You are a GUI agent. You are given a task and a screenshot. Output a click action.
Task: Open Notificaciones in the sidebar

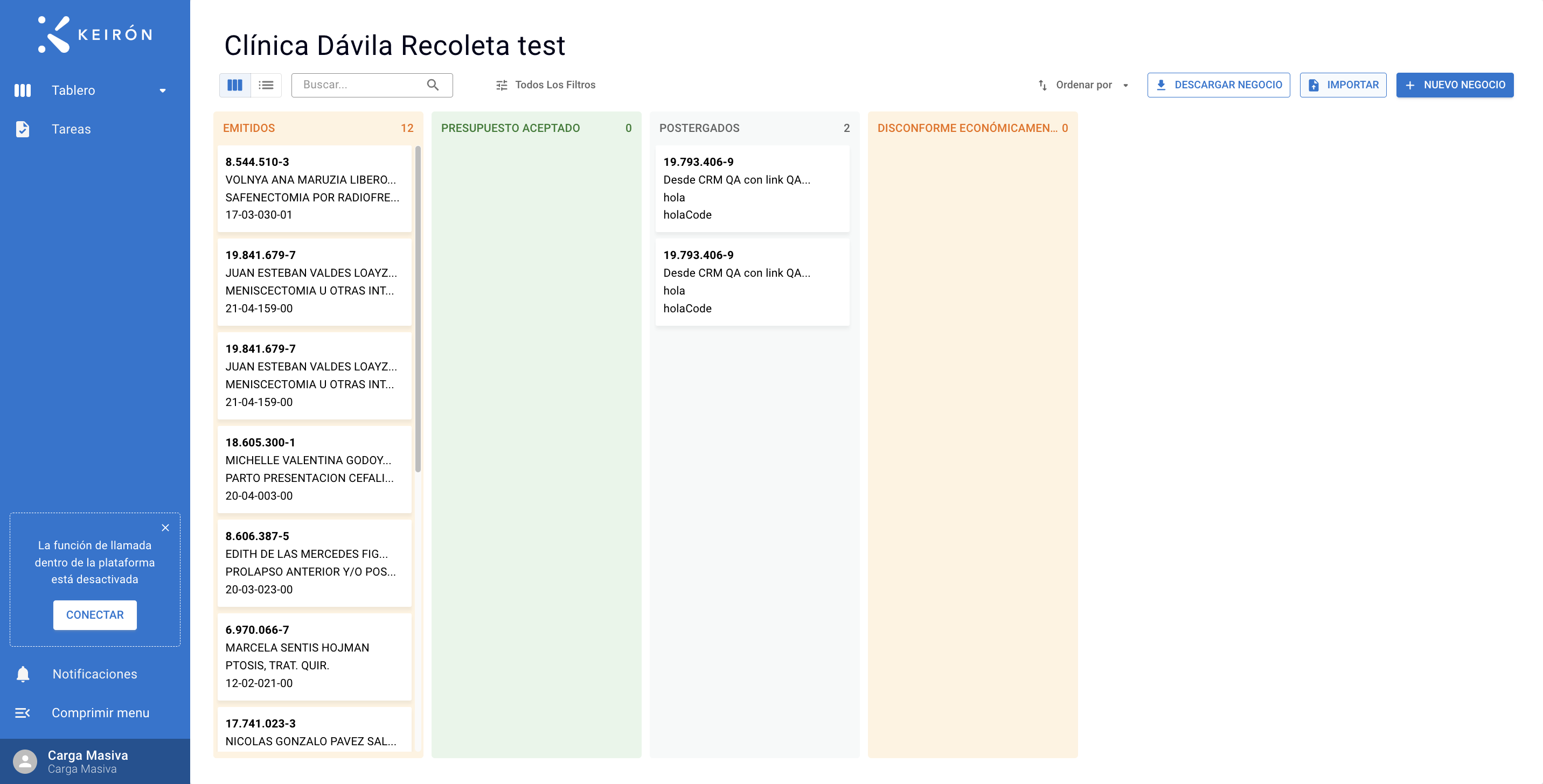(95, 674)
